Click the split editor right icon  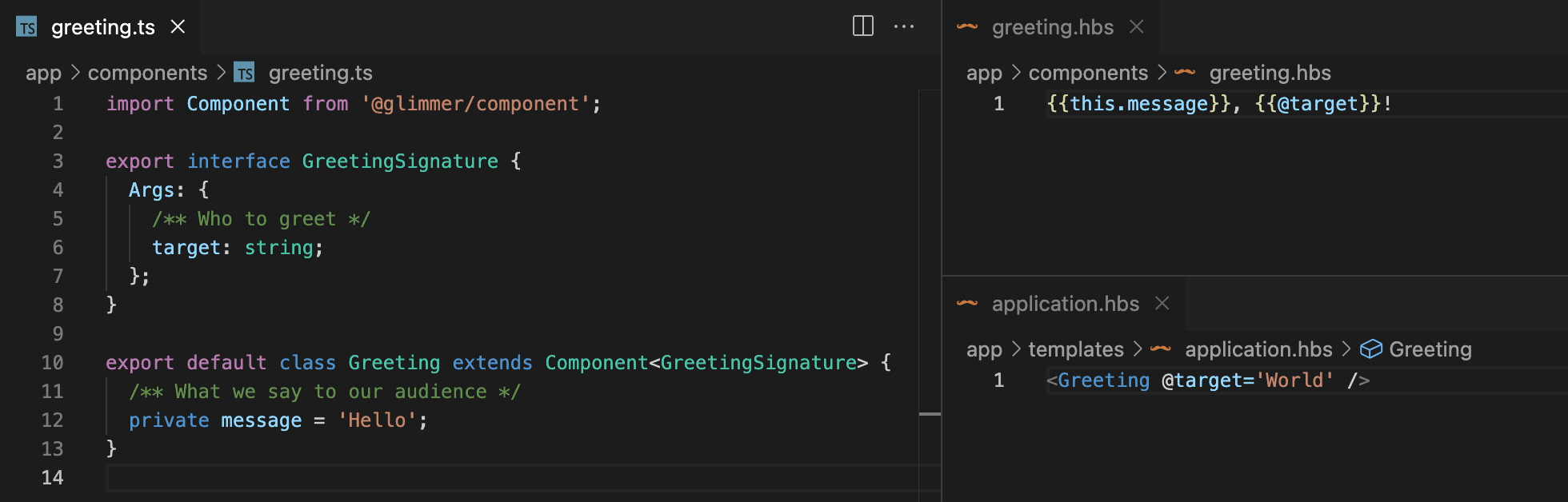[x=863, y=26]
